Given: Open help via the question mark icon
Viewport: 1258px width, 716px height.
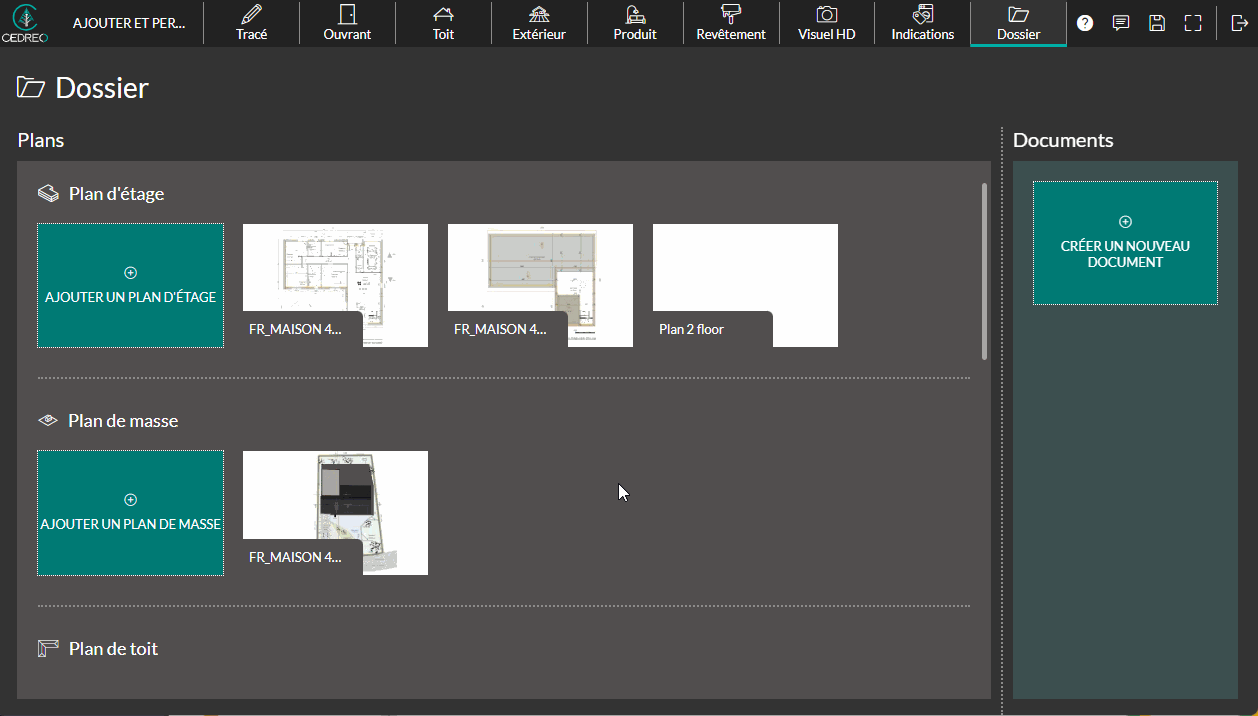Looking at the screenshot, I should pos(1085,23).
